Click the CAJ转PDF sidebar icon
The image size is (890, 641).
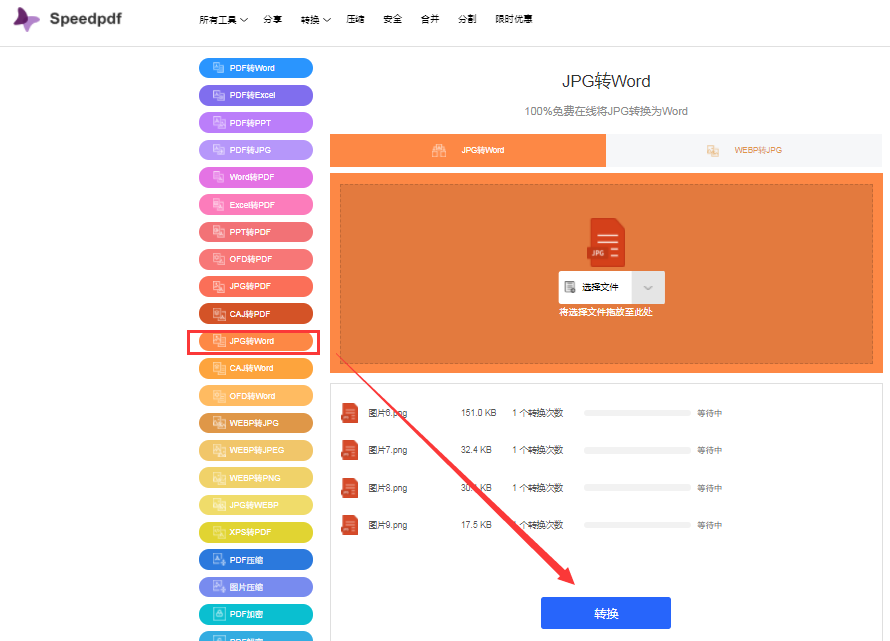point(219,313)
